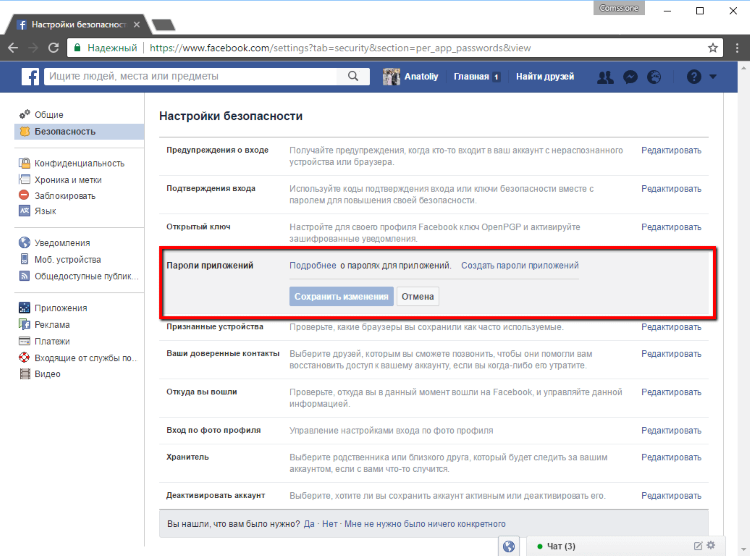The image size is (750, 556).
Task: Edit Предупреждения о входе setting
Action: pos(671,150)
